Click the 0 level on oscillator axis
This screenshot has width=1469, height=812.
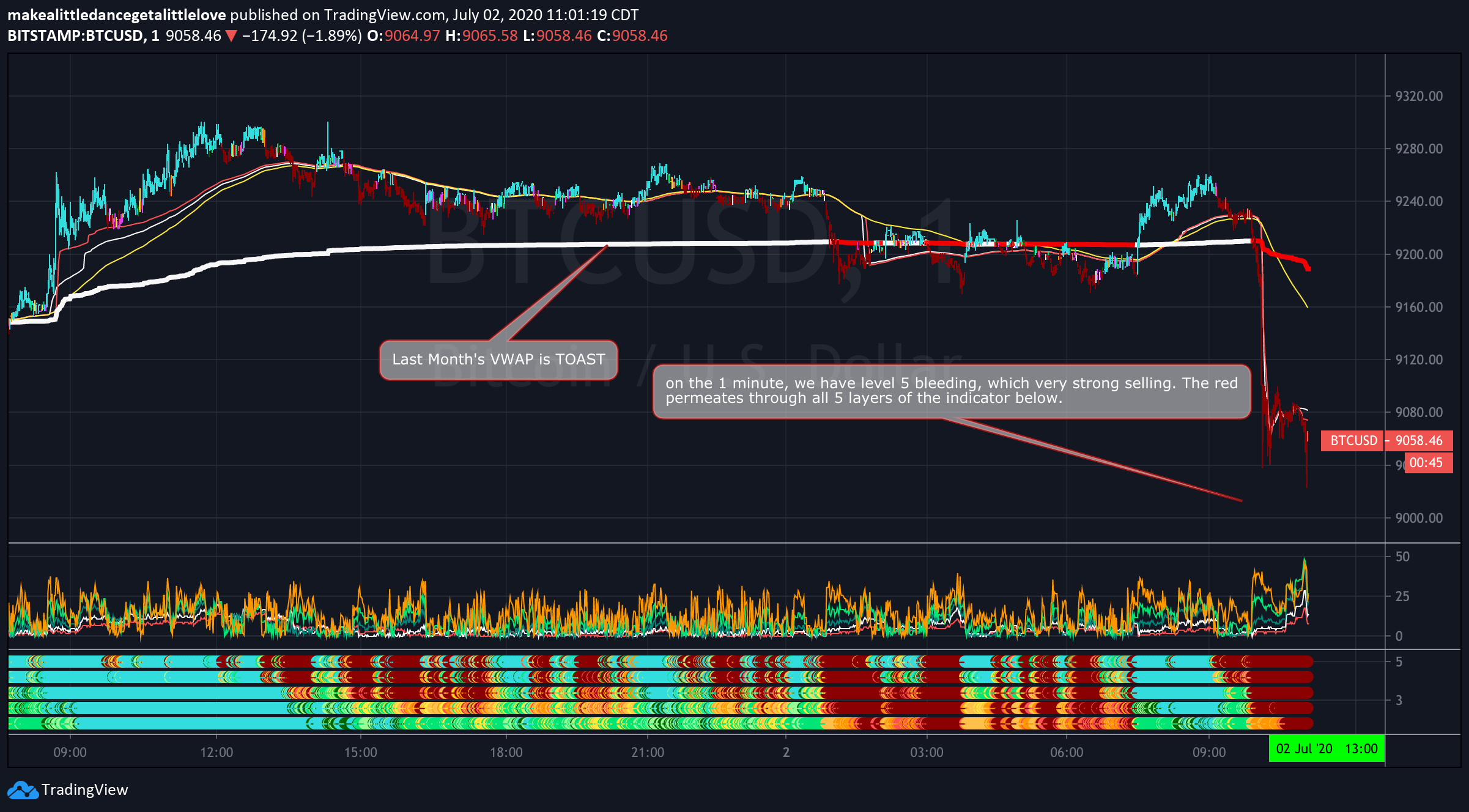click(1399, 636)
